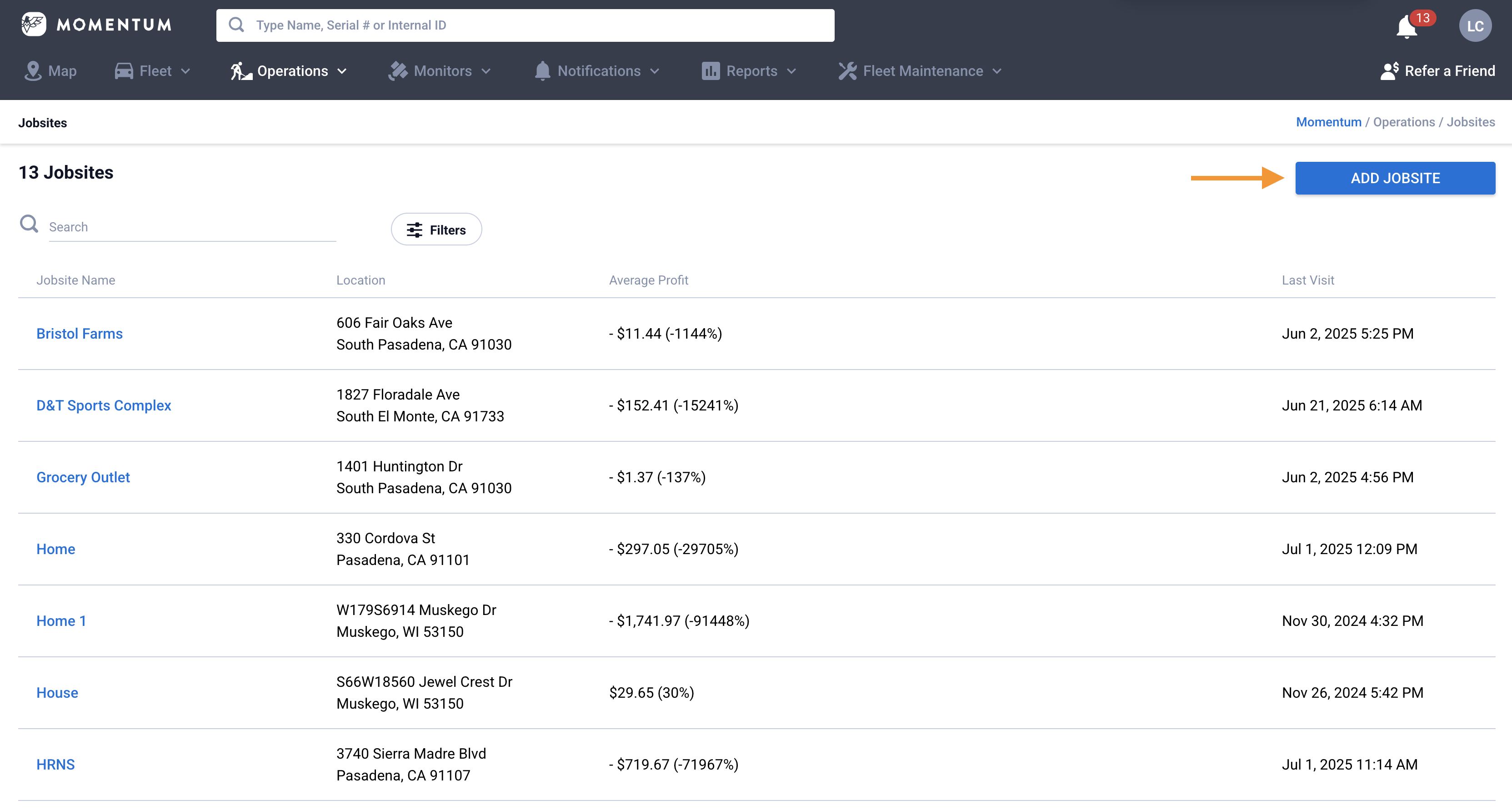This screenshot has width=1512, height=810.
Task: Click Operations in the breadcrumb trail
Action: coord(1404,122)
